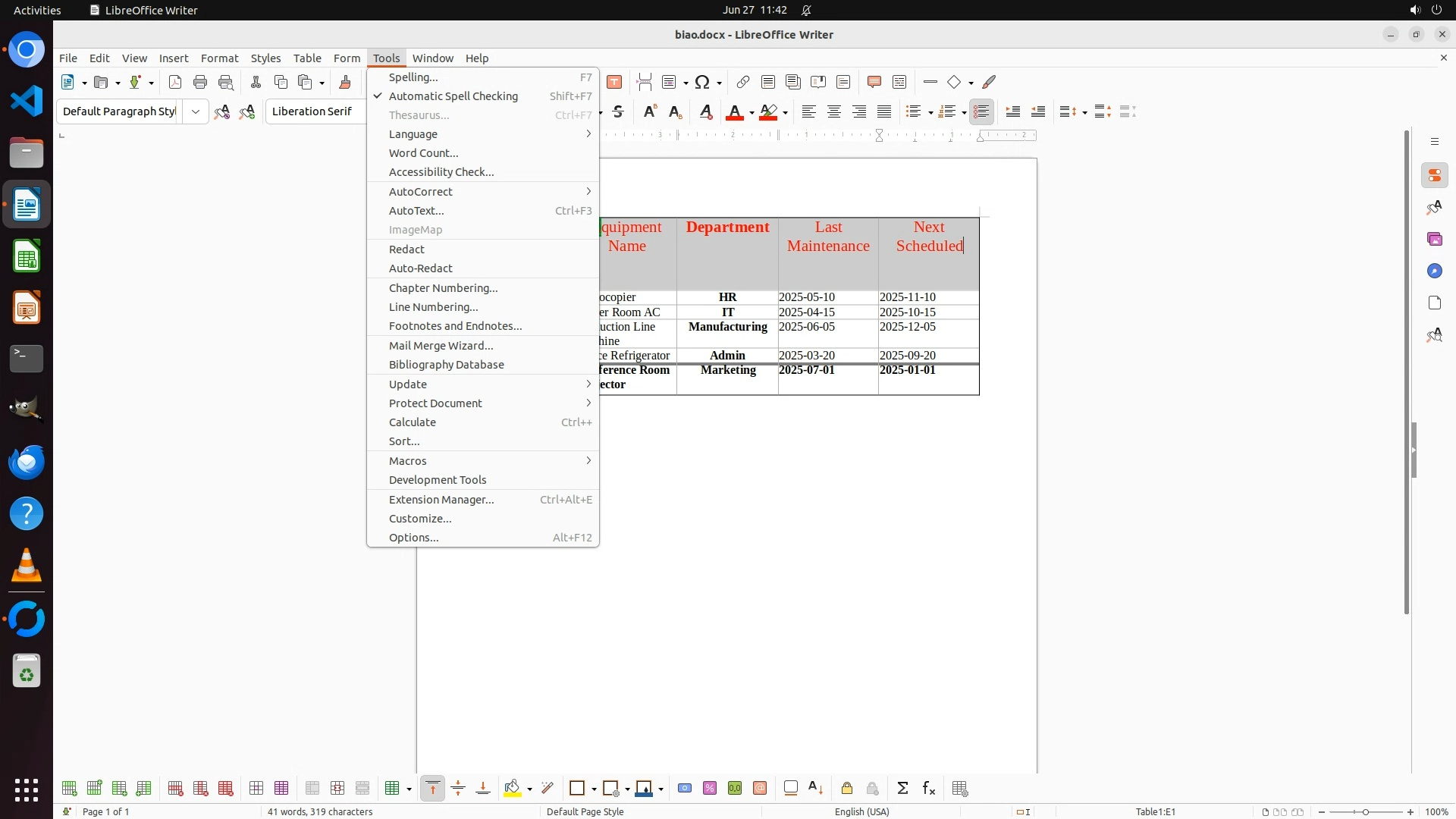Image resolution: width=1456 pixels, height=819 pixels.
Task: Toggle Automatic Spell Checking menu item
Action: (453, 96)
